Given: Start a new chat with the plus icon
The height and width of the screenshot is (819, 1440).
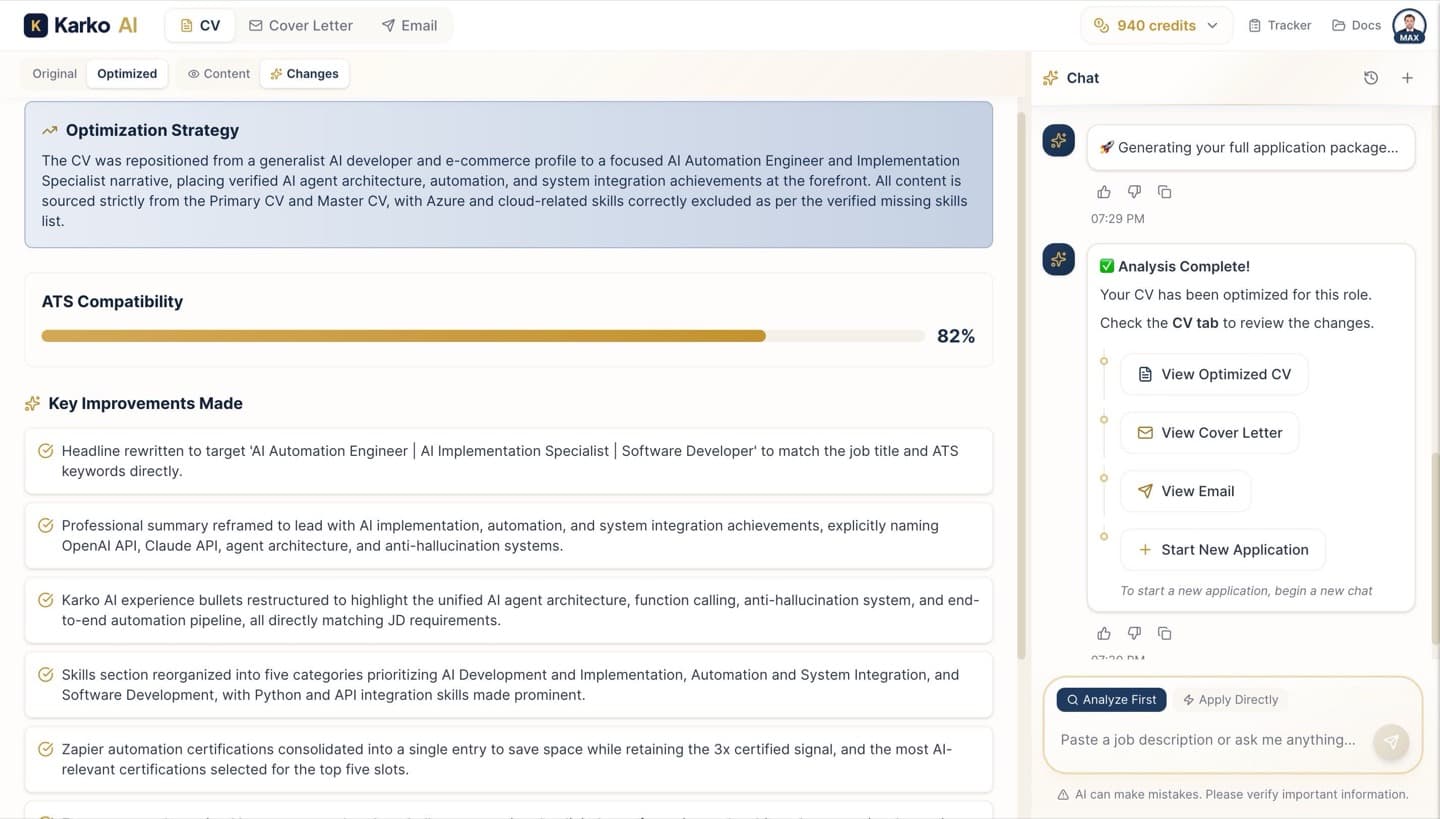Looking at the screenshot, I should point(1407,77).
